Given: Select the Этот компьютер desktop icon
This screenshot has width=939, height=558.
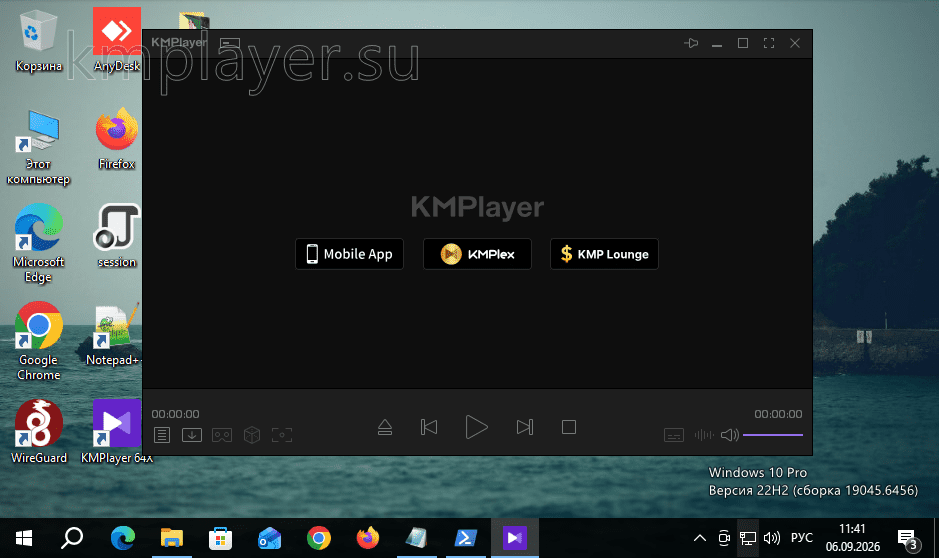Looking at the screenshot, I should tap(38, 148).
